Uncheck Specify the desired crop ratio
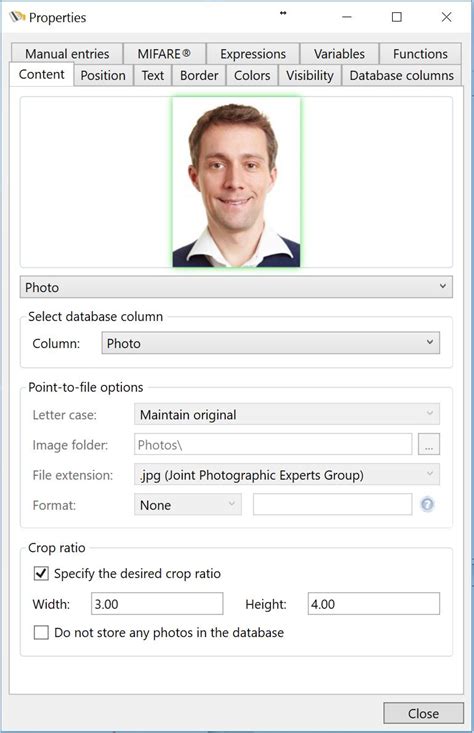 (x=41, y=573)
